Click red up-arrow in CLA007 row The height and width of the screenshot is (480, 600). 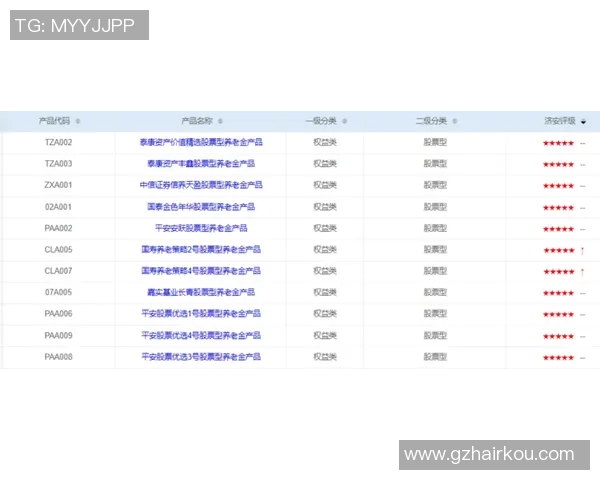[582, 272]
